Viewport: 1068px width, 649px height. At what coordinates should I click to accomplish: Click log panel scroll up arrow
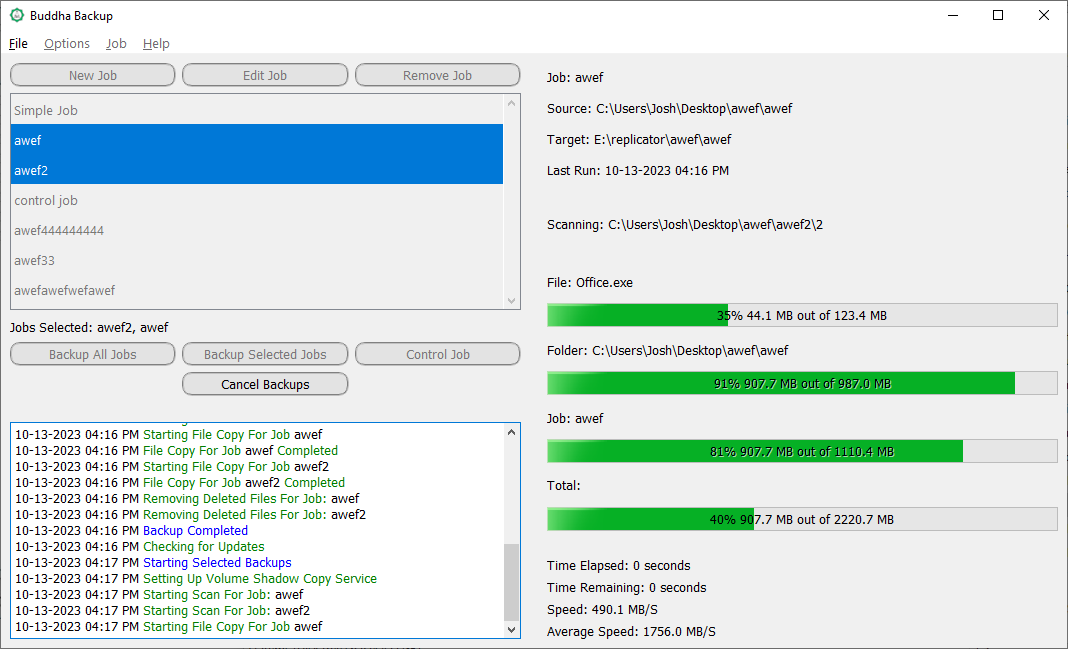[x=512, y=432]
